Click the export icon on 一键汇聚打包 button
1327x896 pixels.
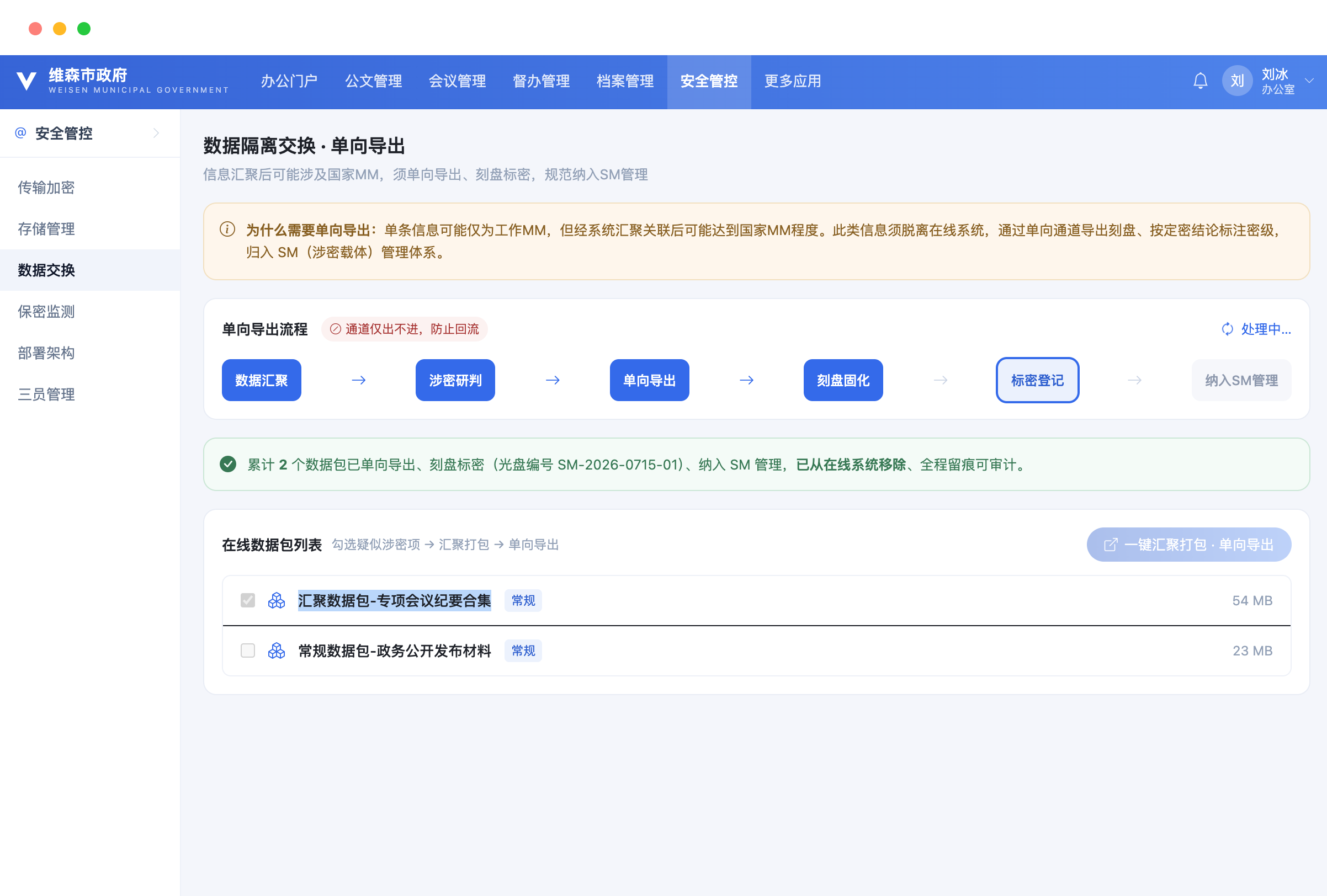(x=1111, y=545)
